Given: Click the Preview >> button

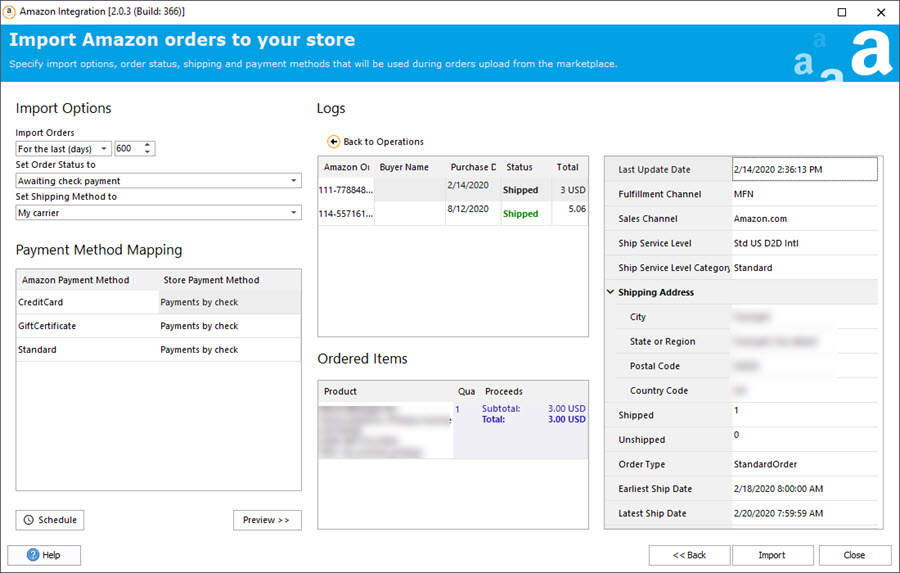Looking at the screenshot, I should (x=267, y=520).
